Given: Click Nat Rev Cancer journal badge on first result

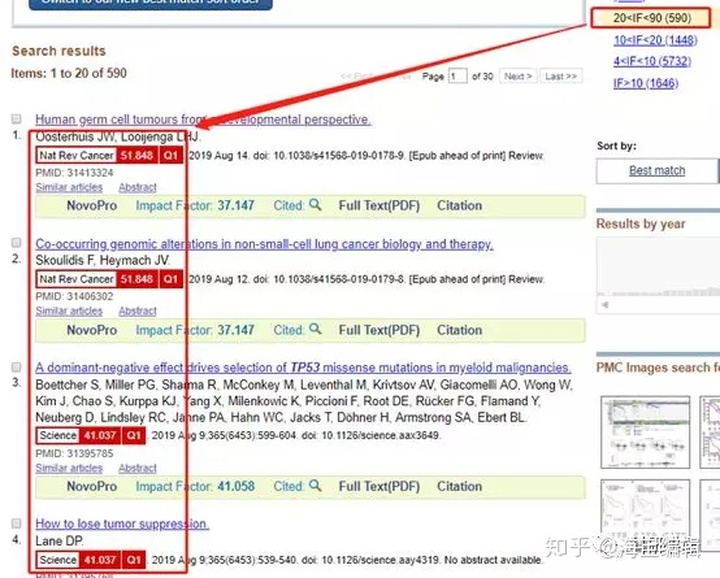Looking at the screenshot, I should pos(76,155).
